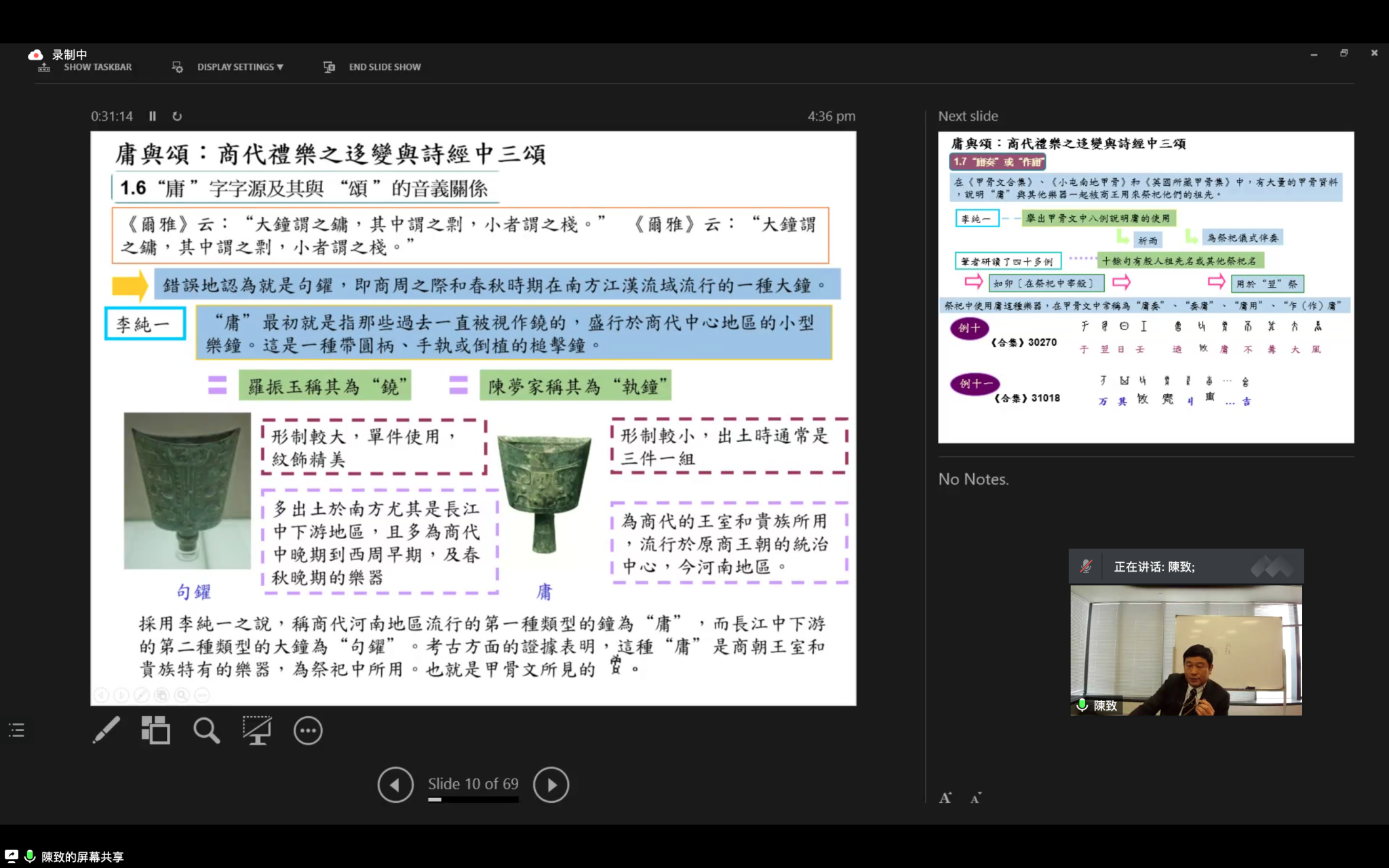1389x868 pixels.
Task: Click the zoom into slide magnifier
Action: pyautogui.click(x=206, y=730)
